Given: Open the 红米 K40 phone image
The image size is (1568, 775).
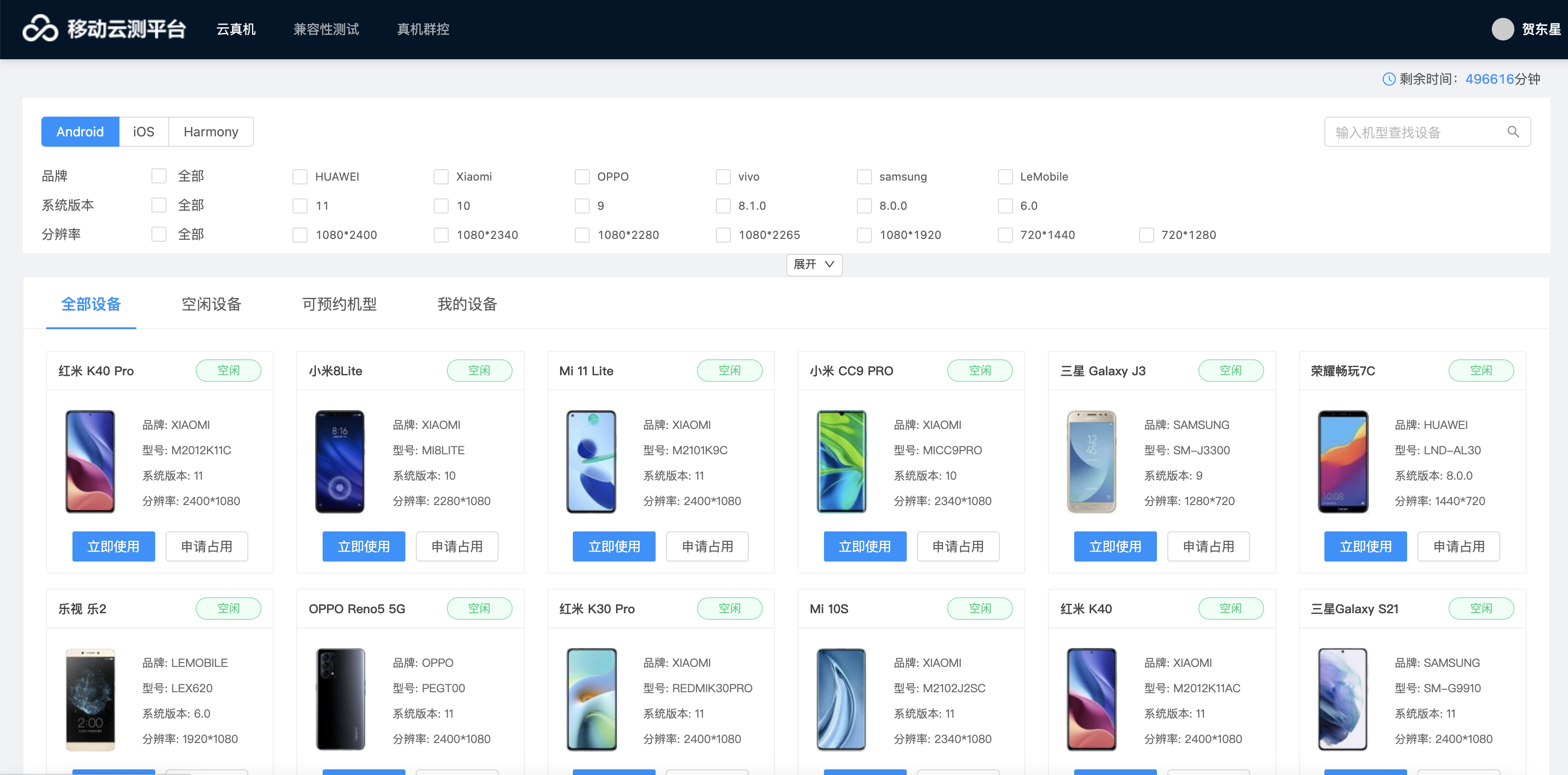Looking at the screenshot, I should tap(1092, 699).
